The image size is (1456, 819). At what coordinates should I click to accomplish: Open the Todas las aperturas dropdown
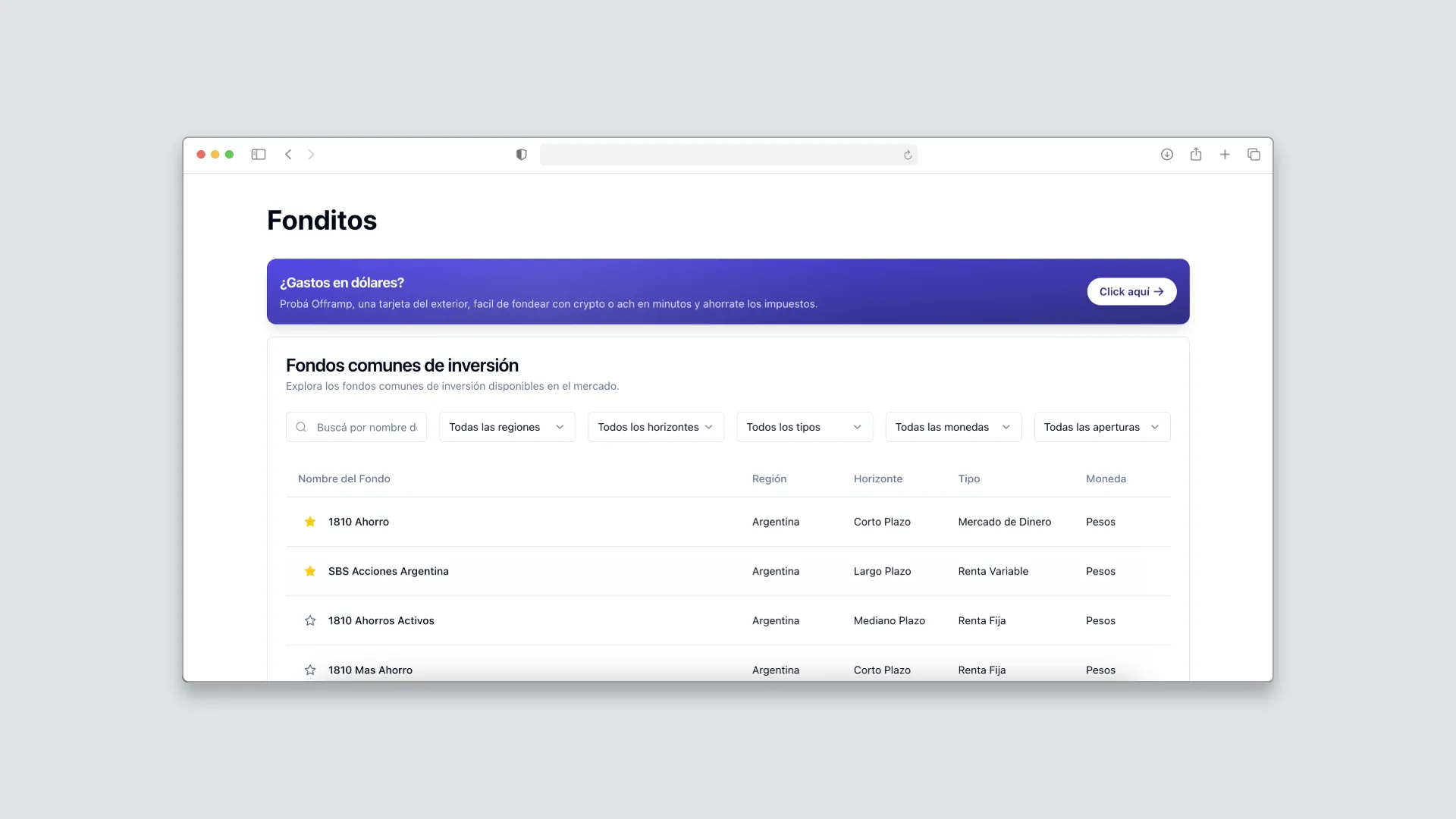[1102, 427]
